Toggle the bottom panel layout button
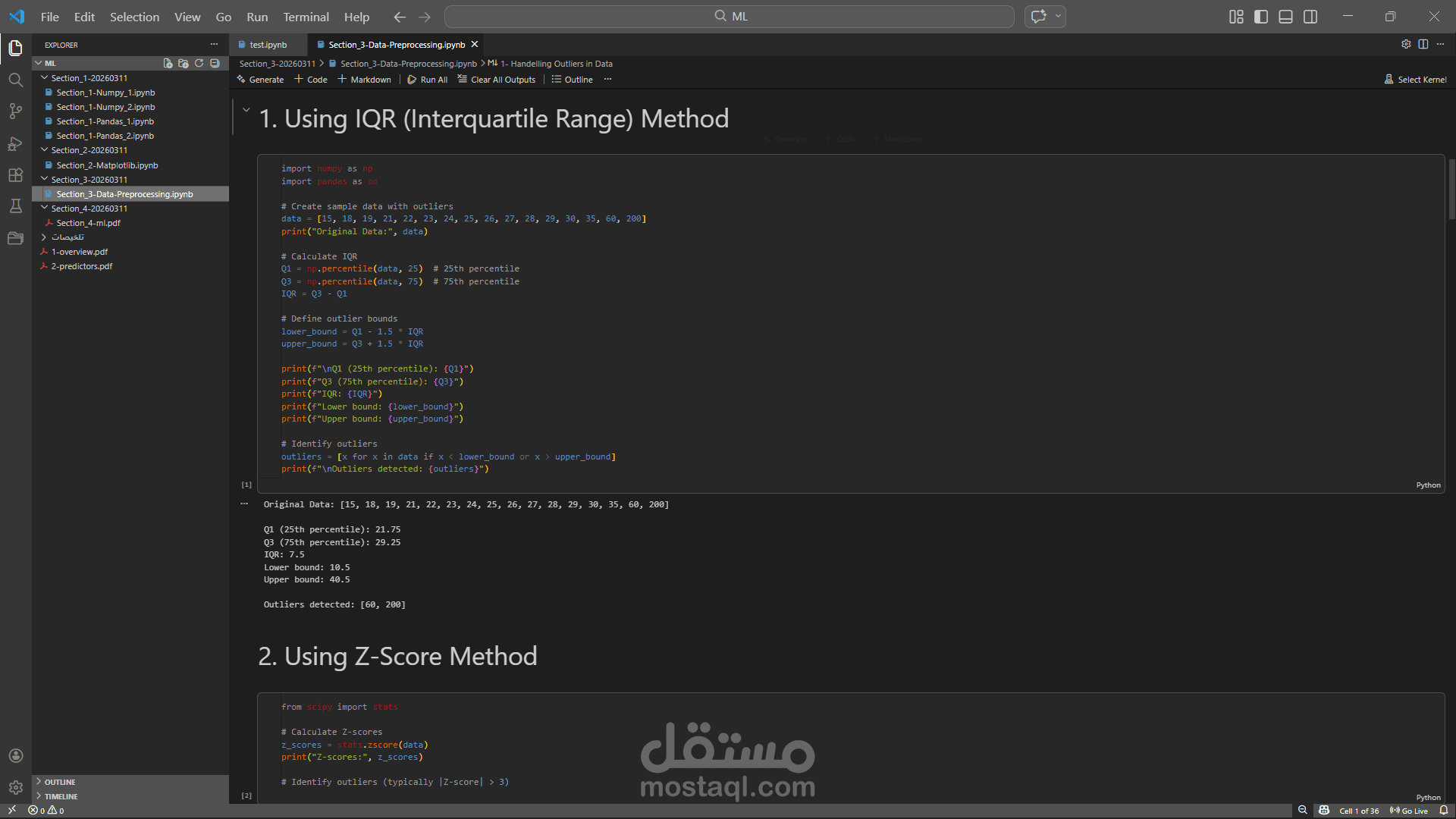Screen dimensions: 1456x819 pos(1285,17)
